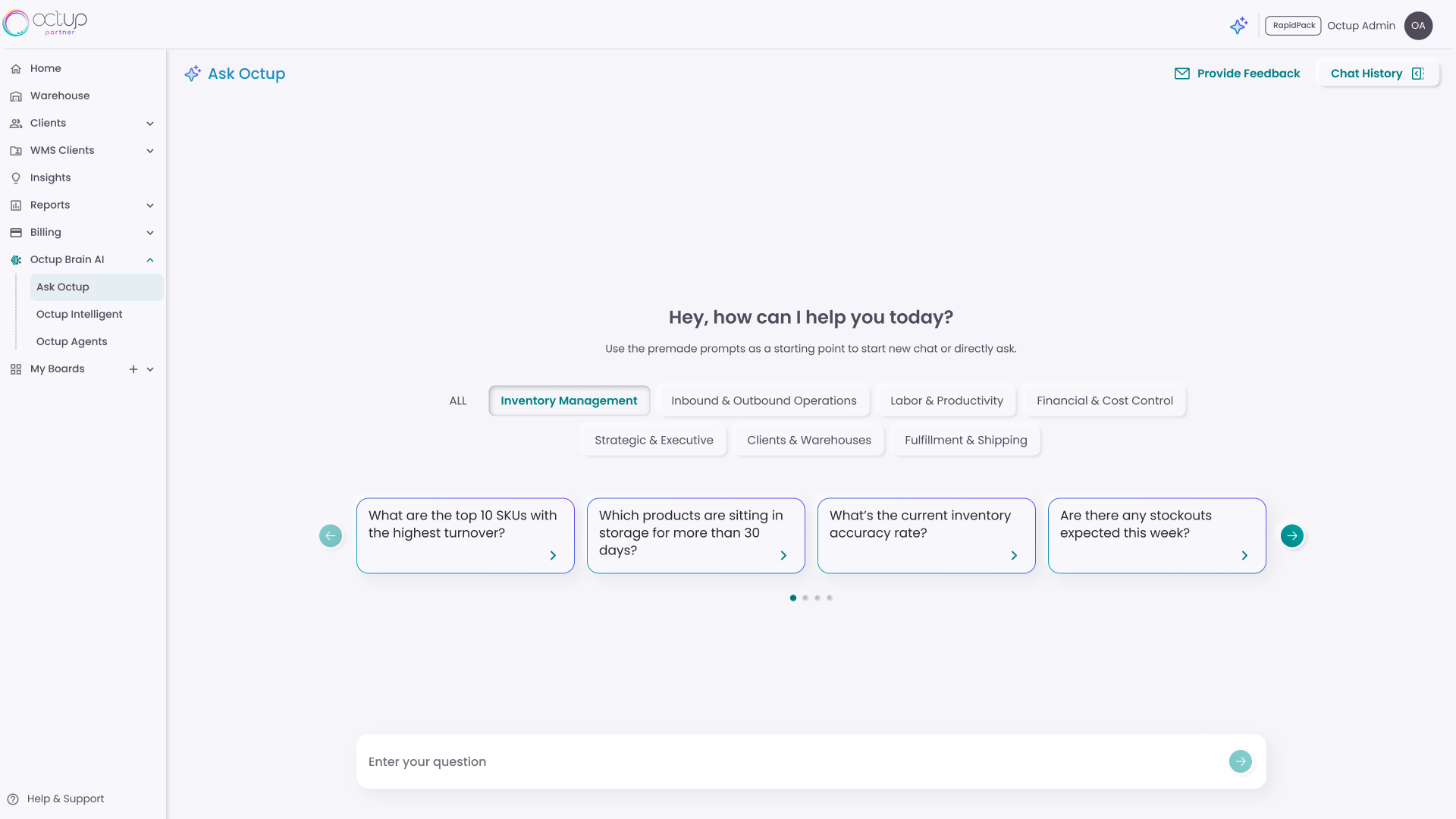Enable the Labor & Productivity category filter
Screen dimensions: 1456x819
tap(946, 400)
